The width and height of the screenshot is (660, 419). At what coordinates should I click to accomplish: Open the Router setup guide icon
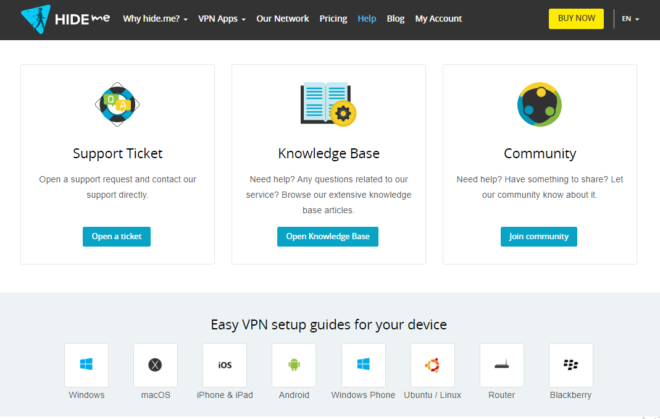point(502,365)
